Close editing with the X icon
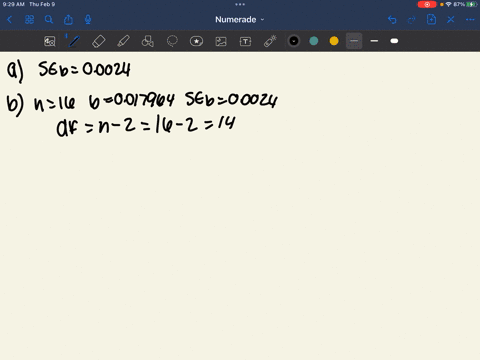Screen dimensions: 480x360 coord(451,20)
